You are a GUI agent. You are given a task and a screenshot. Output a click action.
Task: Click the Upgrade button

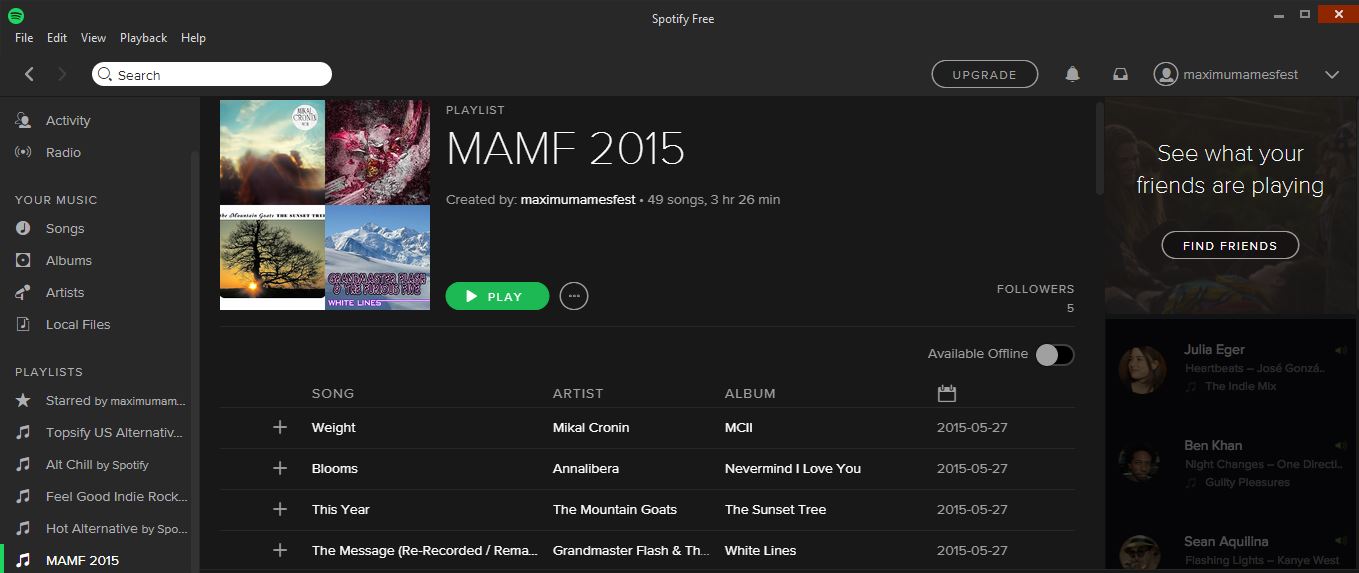tap(984, 75)
